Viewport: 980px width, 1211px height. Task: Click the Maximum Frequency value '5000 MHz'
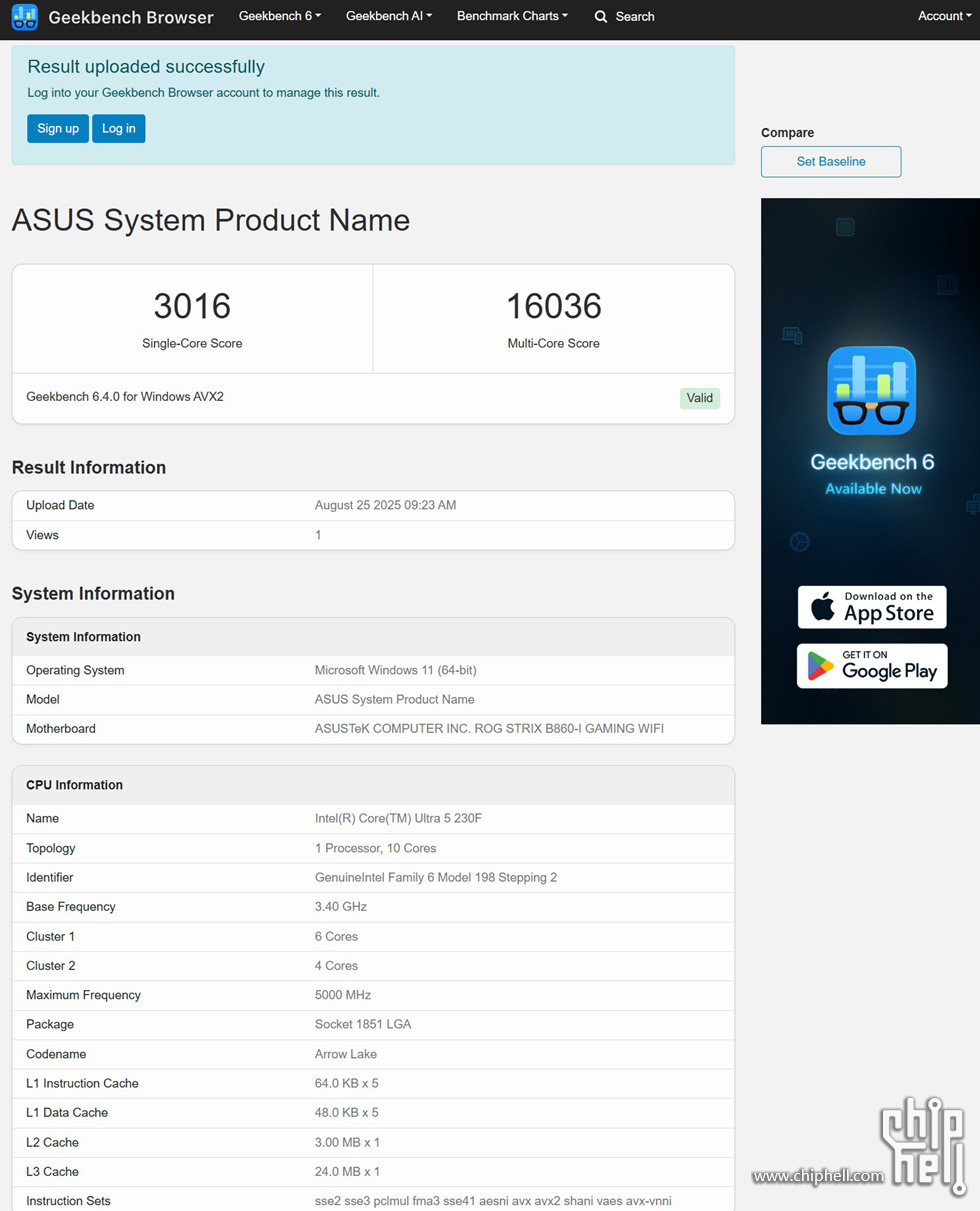coord(343,995)
